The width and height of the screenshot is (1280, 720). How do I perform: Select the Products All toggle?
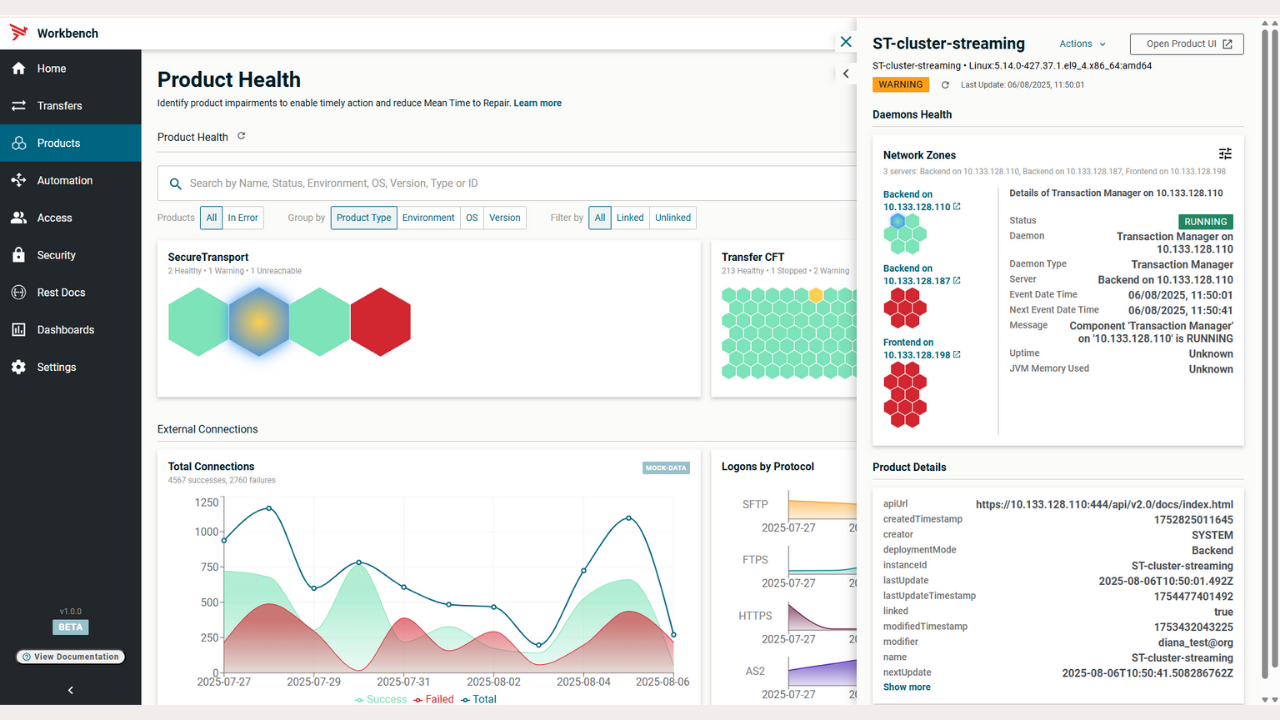coord(211,218)
